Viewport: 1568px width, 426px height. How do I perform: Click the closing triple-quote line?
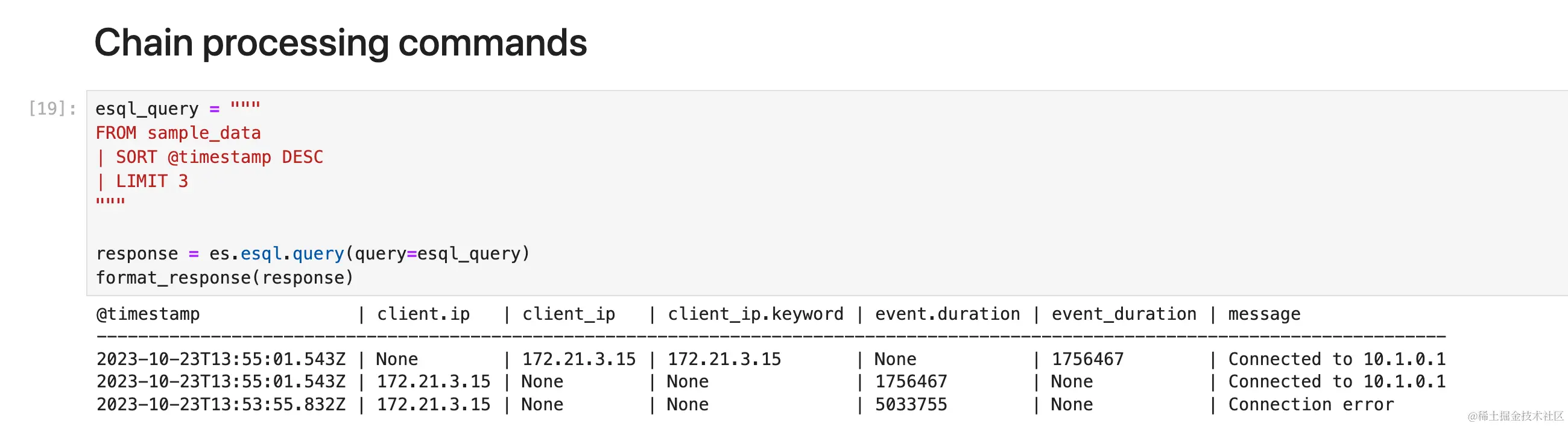[x=110, y=202]
